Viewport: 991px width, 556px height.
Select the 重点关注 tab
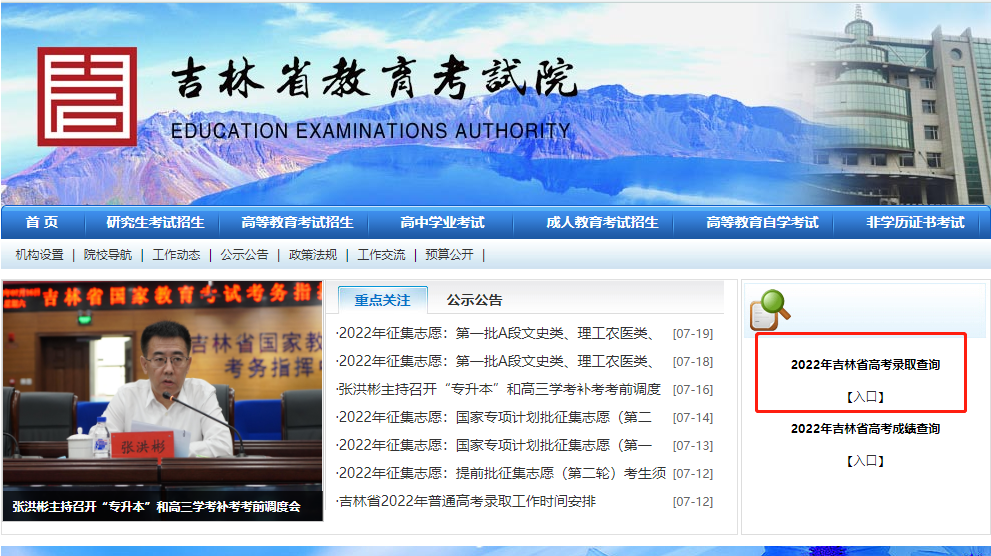coord(382,300)
